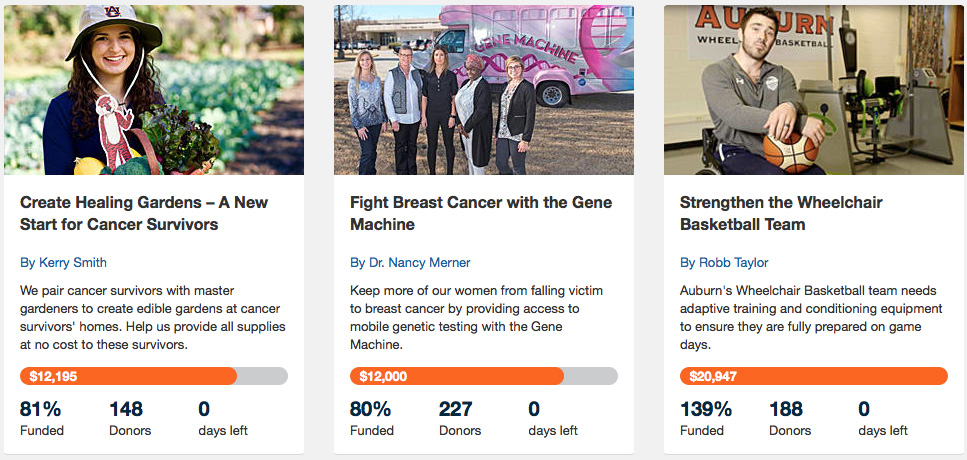Click the $12,000 funding progress bar

tap(484, 376)
